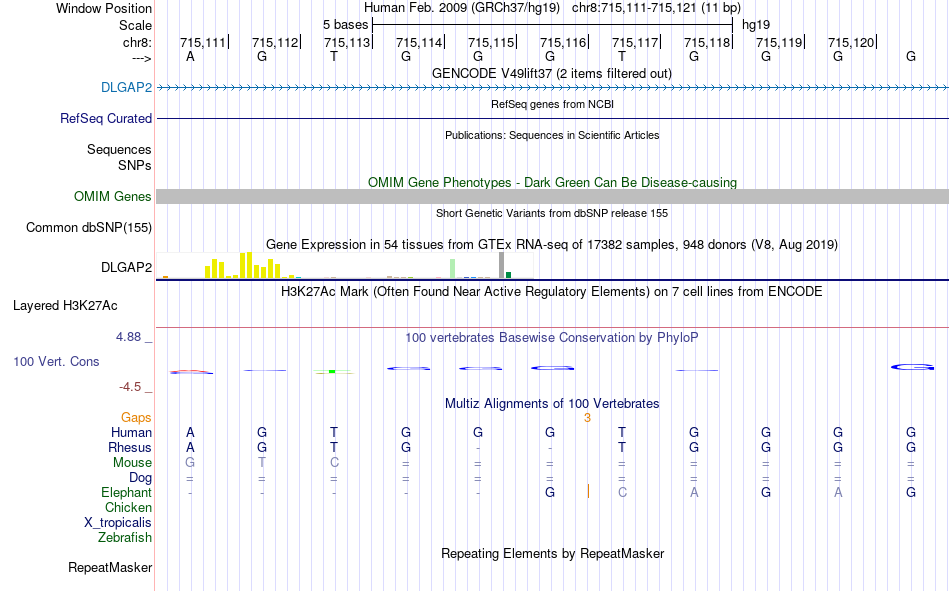Screen dimensions: 950x591
Task: Click the orange insertion bar in Elephant row
Action: coord(588,491)
